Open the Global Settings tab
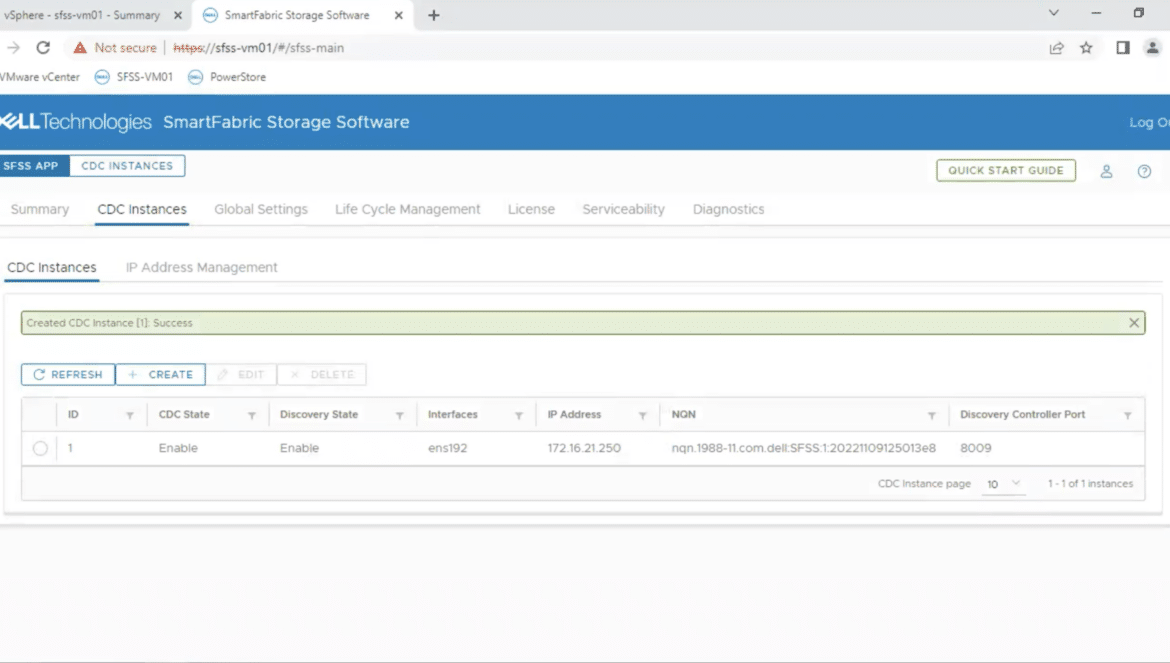1170x663 pixels. pos(261,210)
